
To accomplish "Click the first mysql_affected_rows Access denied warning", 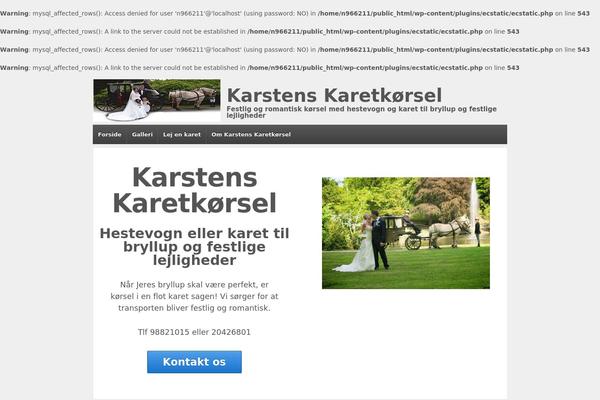I will 295,13.
